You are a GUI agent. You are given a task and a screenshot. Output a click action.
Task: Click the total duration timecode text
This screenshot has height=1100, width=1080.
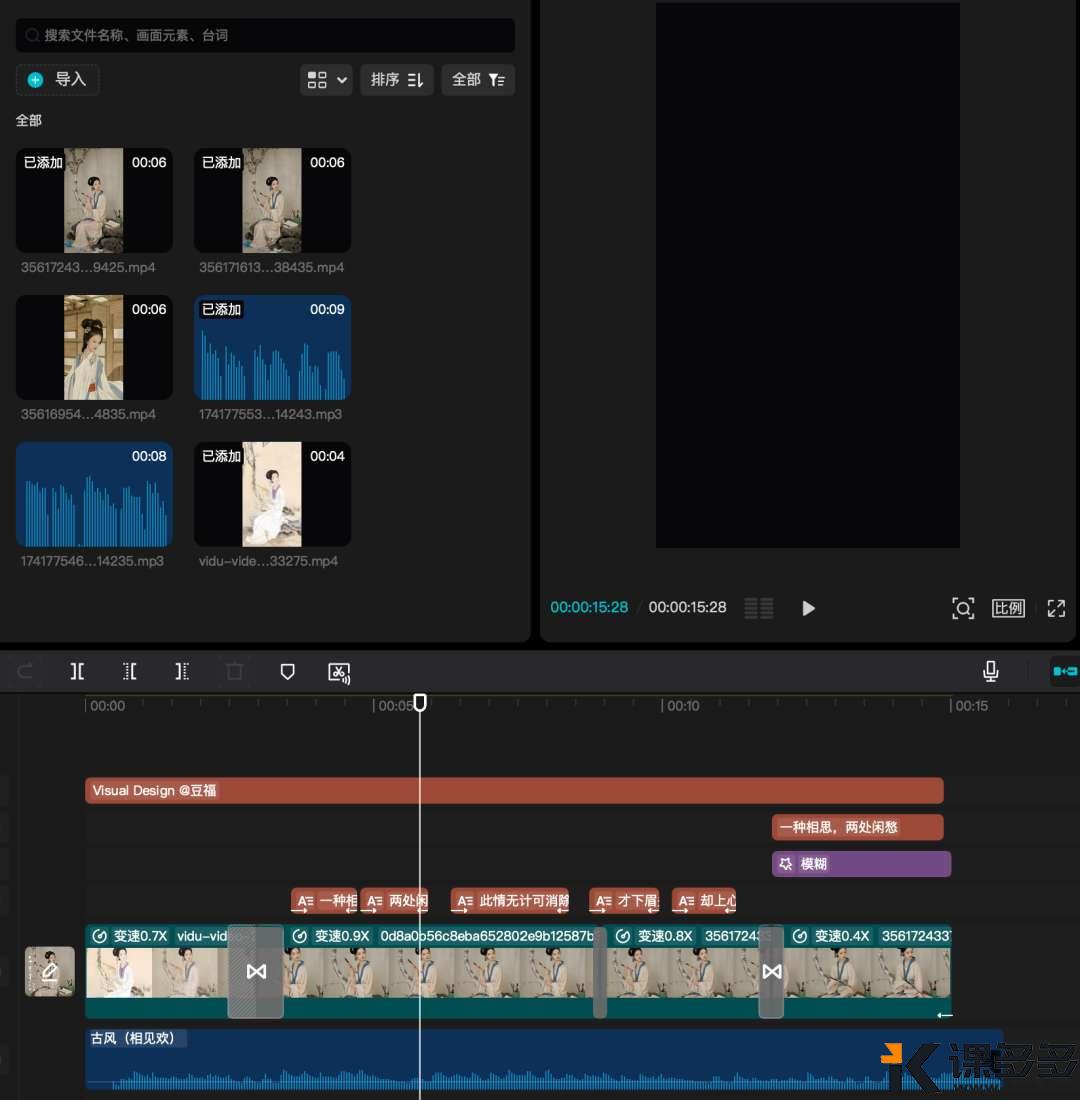pos(687,607)
